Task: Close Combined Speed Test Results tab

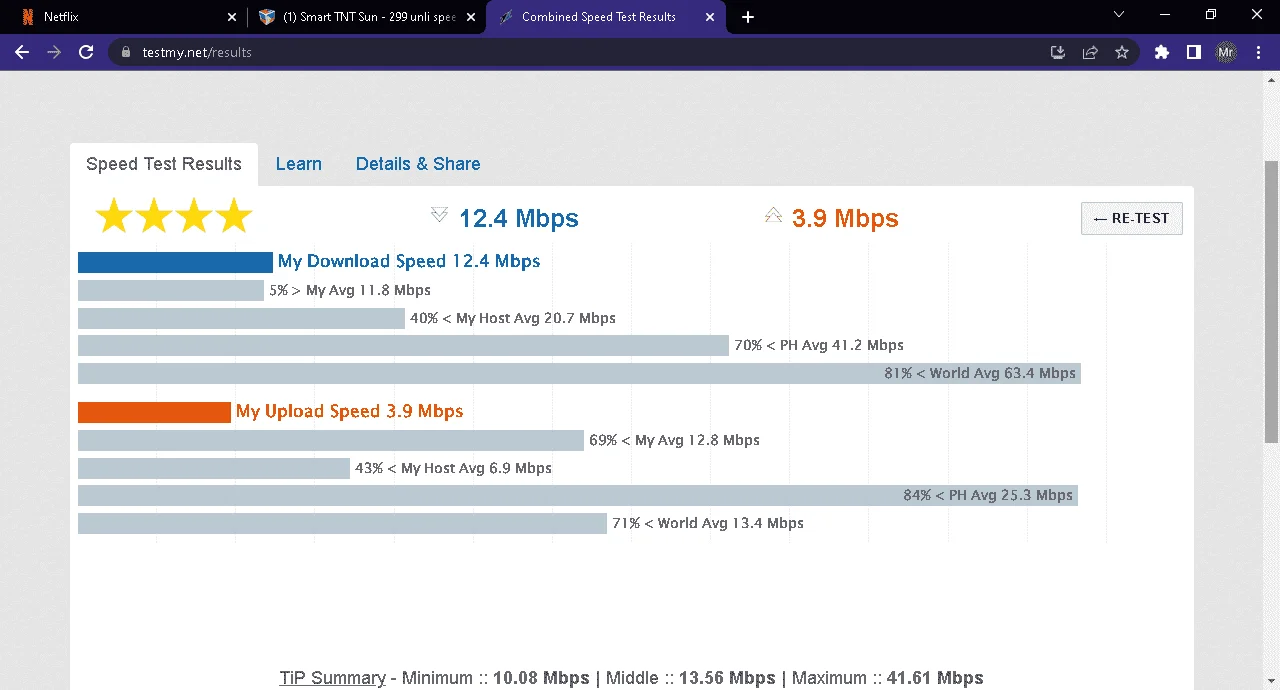Action: click(710, 17)
